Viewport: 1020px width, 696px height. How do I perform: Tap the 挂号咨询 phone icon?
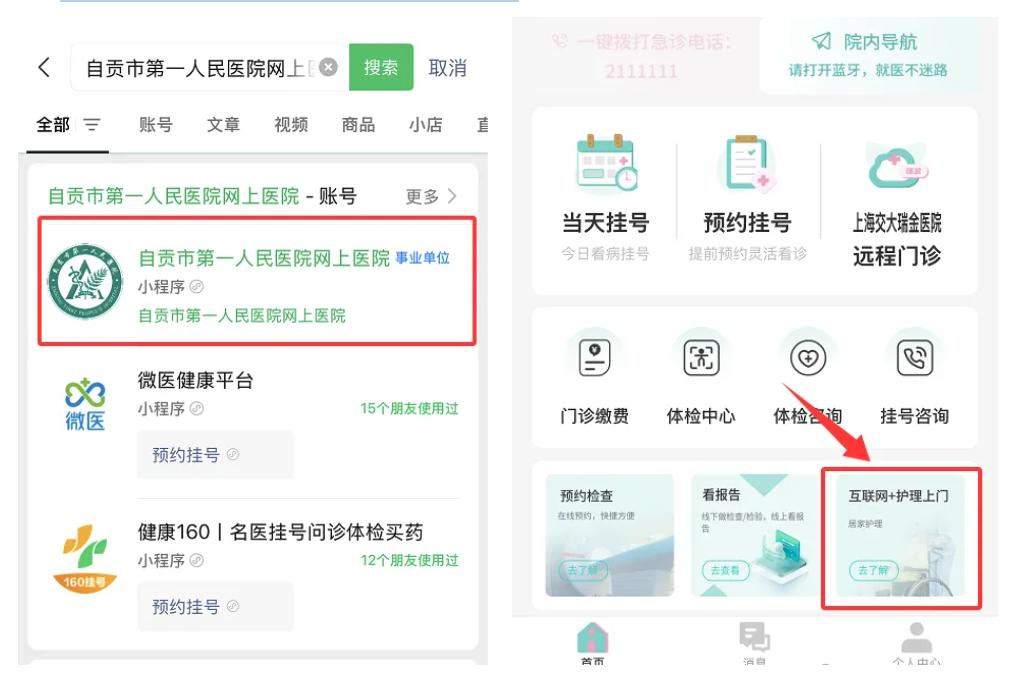(x=915, y=357)
